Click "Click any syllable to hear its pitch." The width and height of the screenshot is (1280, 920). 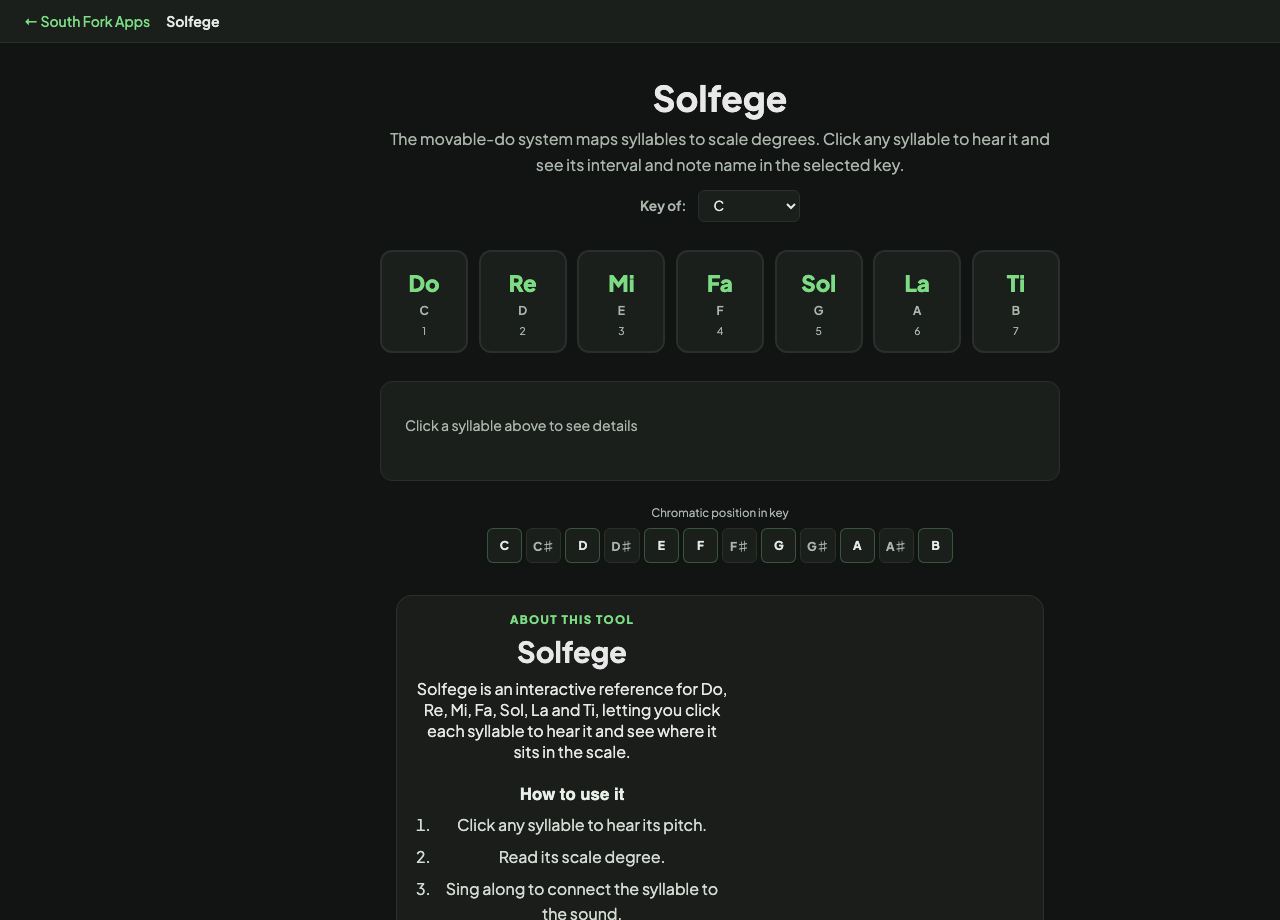pos(582,825)
